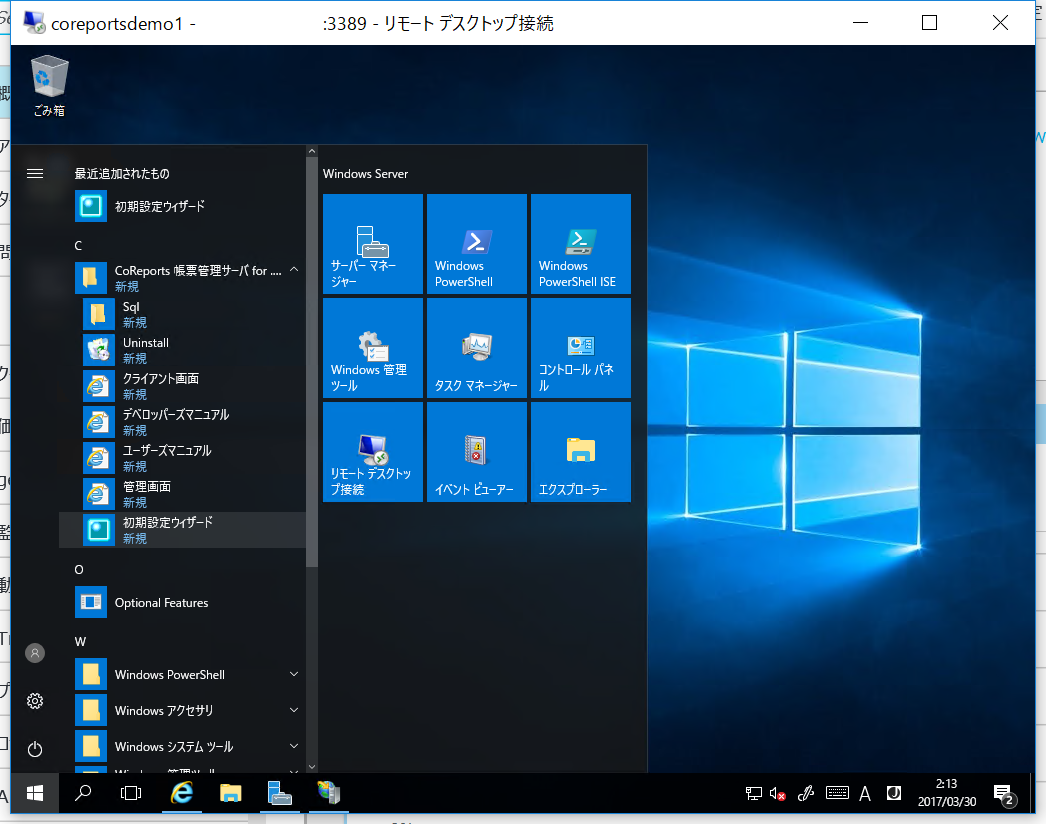Viewport: 1046px width, 824px height.
Task: Expand Windows PowerShell folder chevron
Action: (294, 675)
